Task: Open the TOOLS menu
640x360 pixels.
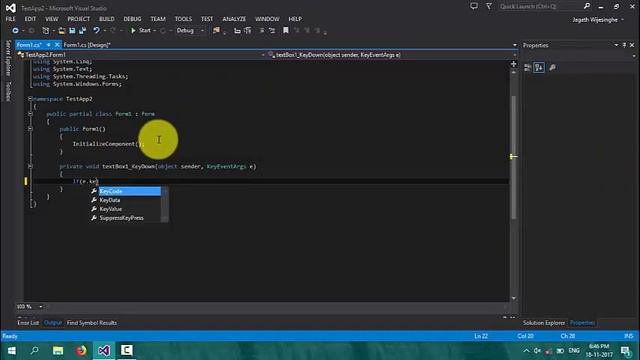Action: click(x=183, y=19)
